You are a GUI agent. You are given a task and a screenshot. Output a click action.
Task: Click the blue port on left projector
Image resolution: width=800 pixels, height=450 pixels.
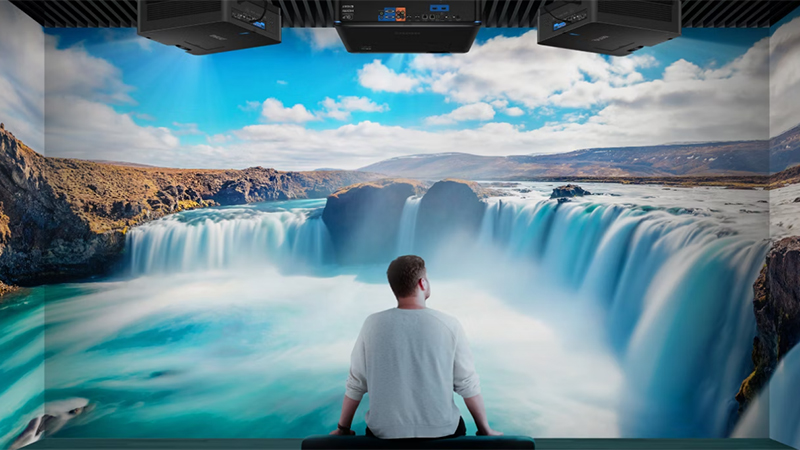259,23
